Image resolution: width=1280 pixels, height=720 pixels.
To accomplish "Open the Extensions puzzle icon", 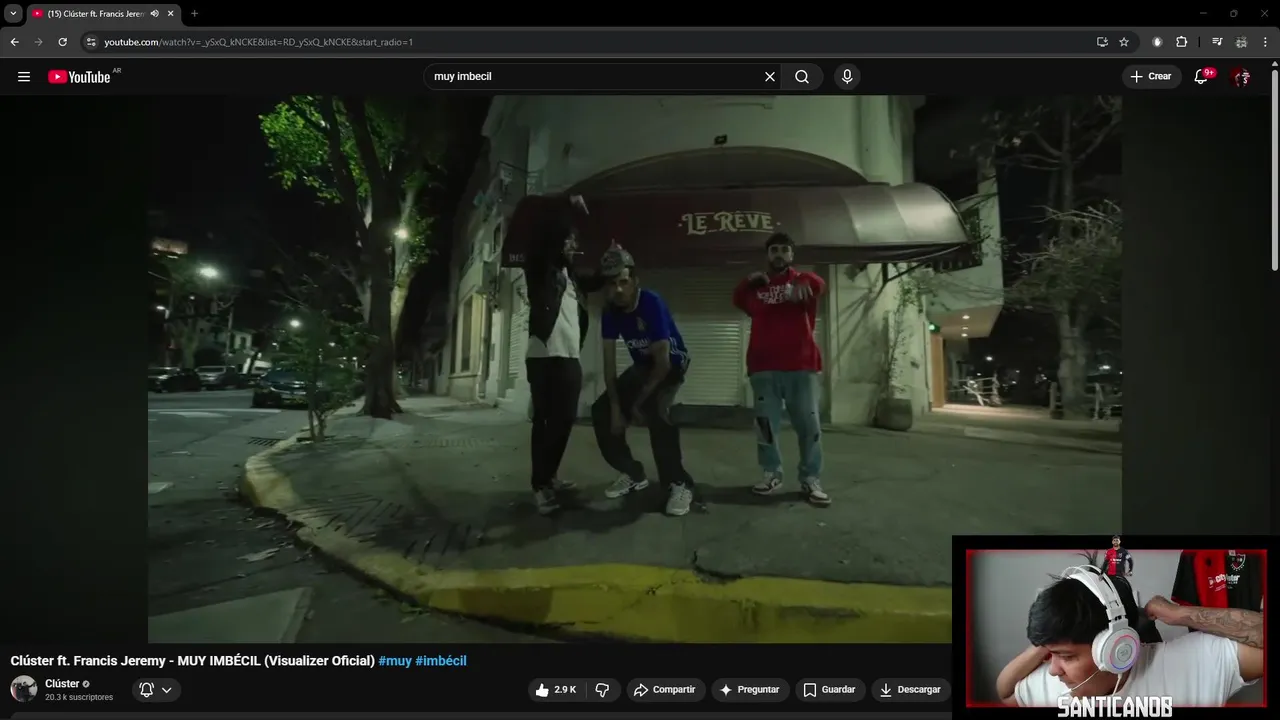I will pyautogui.click(x=1181, y=42).
